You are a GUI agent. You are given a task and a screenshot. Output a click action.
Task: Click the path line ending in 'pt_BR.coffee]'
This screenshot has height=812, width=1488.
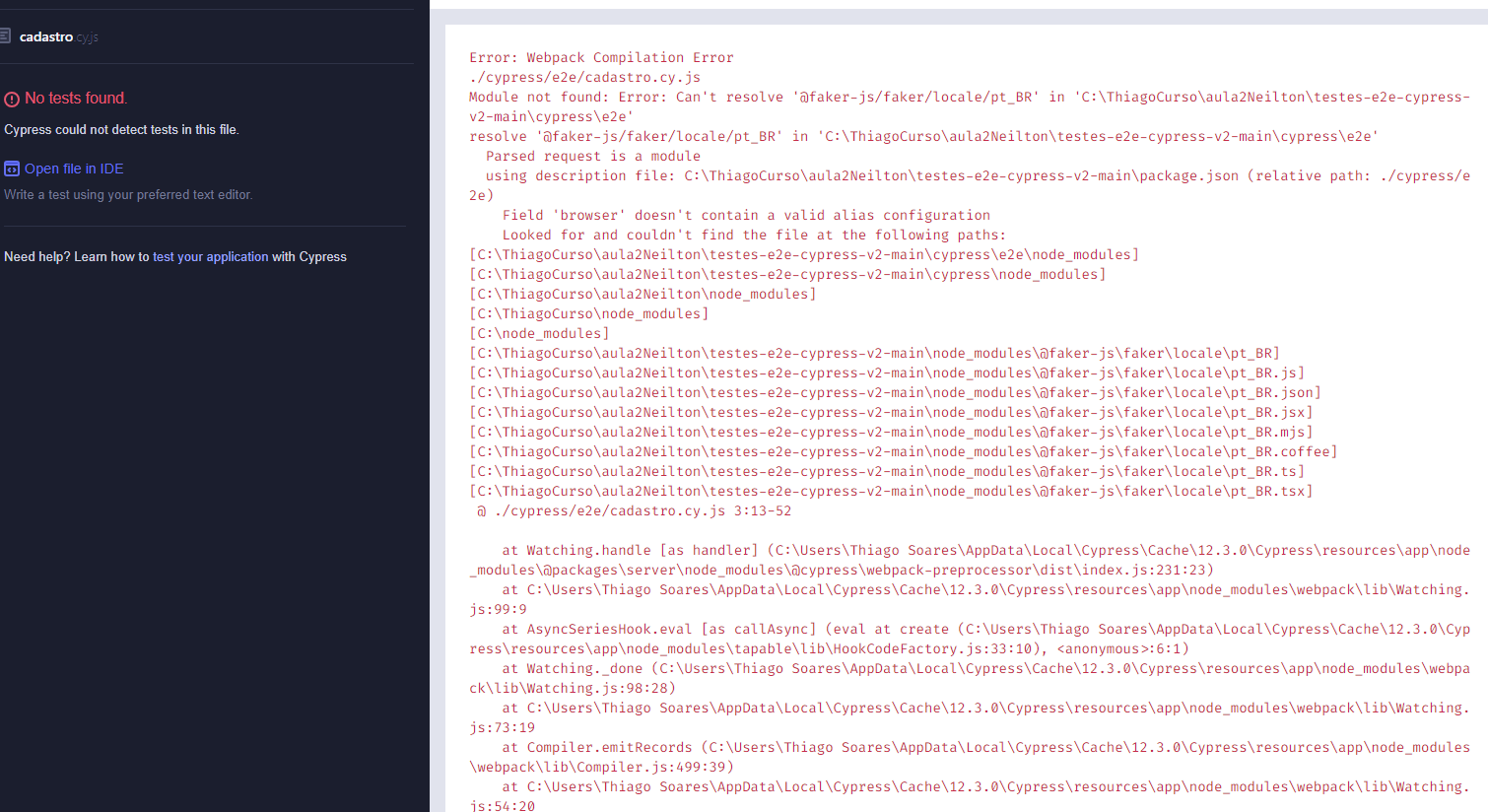[904, 451]
